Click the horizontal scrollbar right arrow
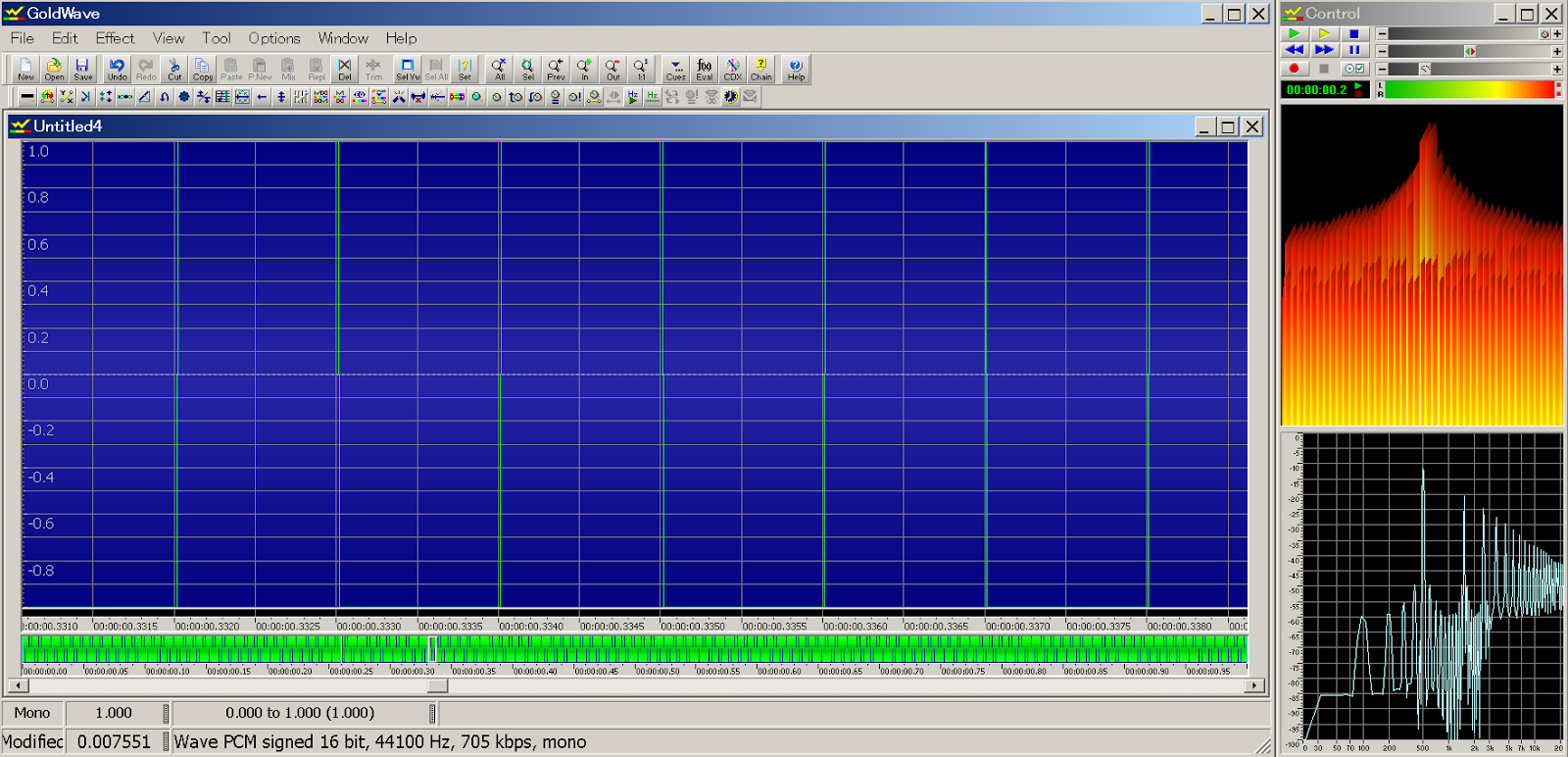1568x757 pixels. 1254,686
